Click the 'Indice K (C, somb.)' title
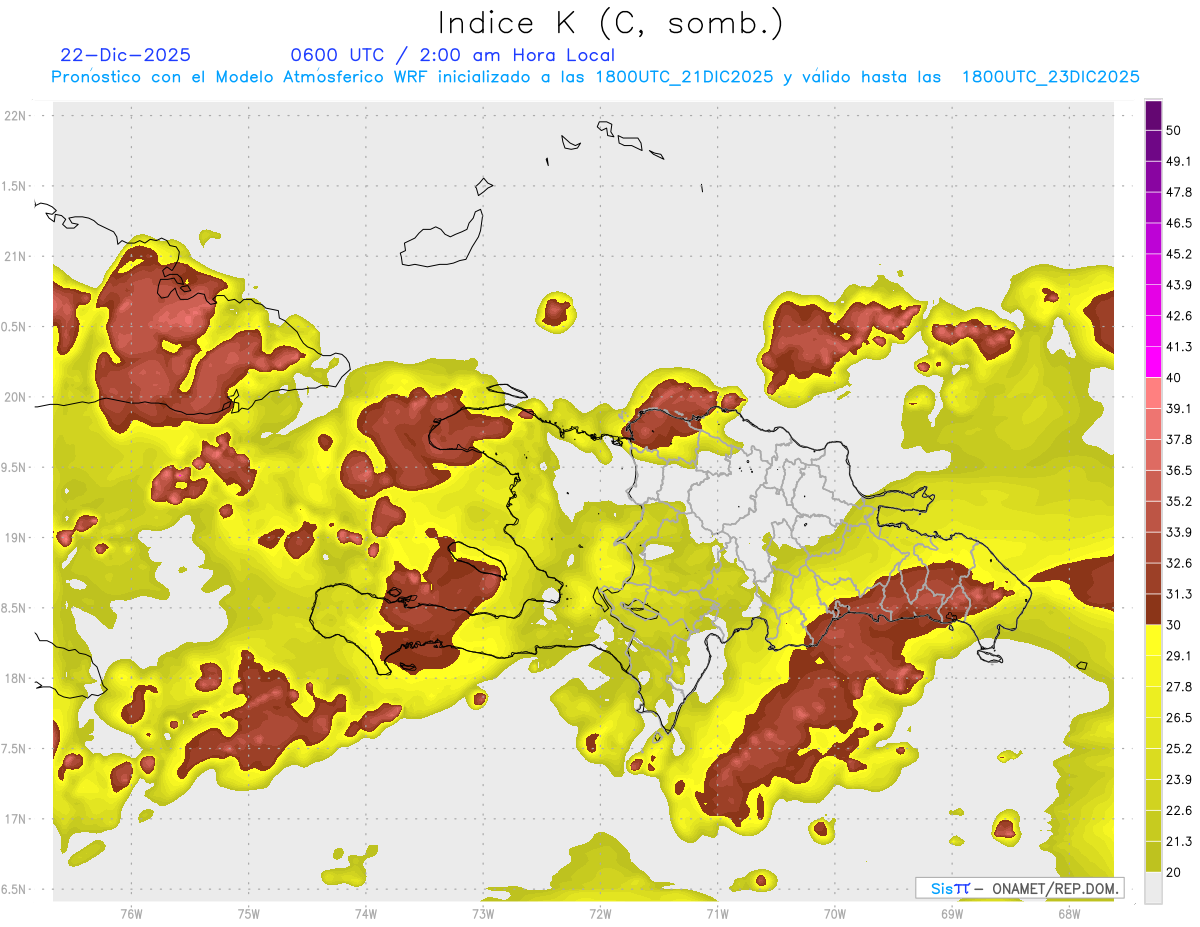This screenshot has height=927, width=1200. tap(611, 23)
